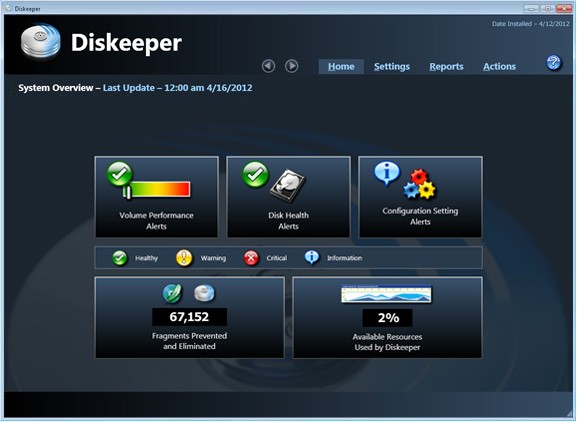Image resolution: width=577 pixels, height=422 pixels.
Task: Maximize the Diskeeper window
Action: 547,8
